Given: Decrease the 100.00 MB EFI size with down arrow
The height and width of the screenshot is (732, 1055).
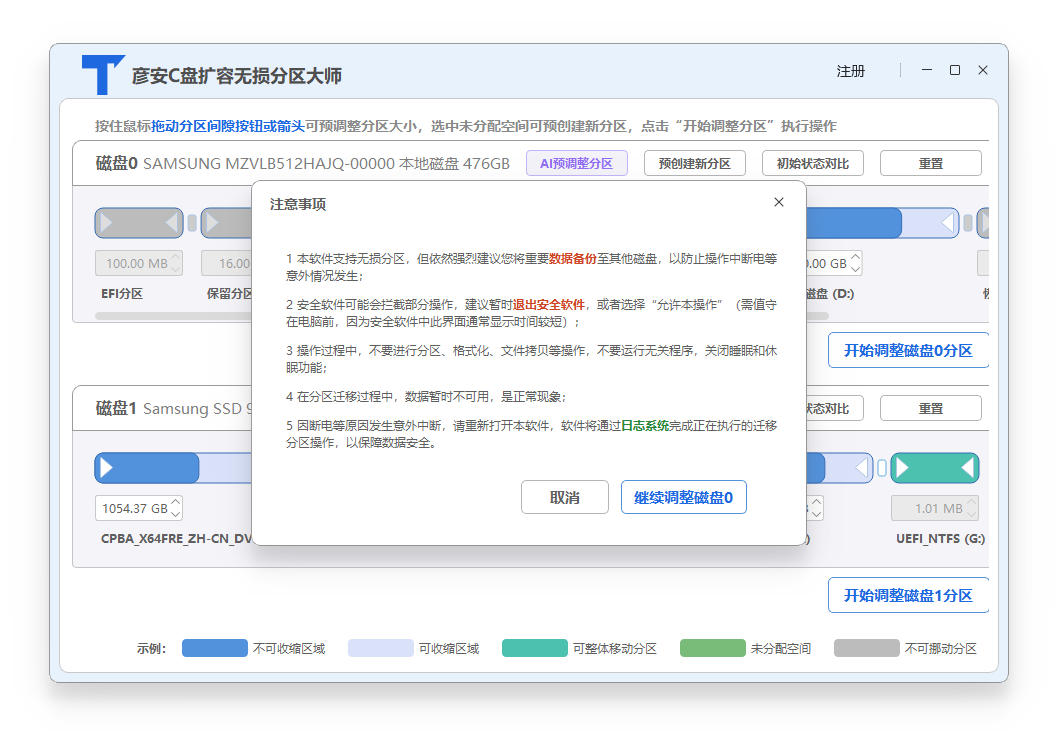Looking at the screenshot, I should point(176,269).
